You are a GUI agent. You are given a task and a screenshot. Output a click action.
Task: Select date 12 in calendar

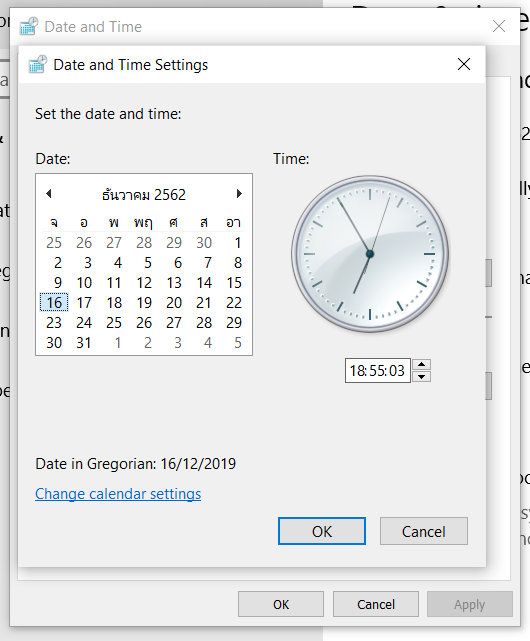tap(144, 282)
